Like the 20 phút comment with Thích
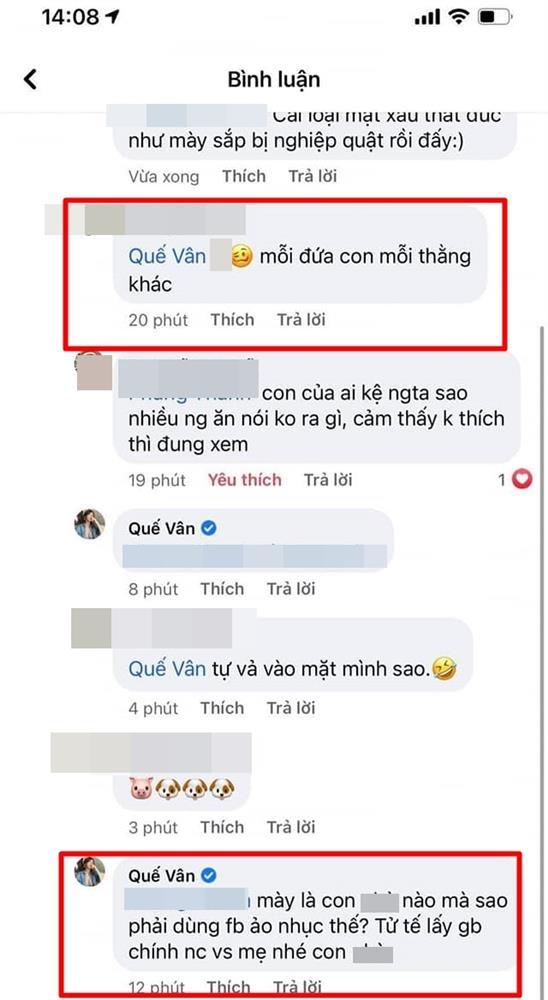 point(232,320)
